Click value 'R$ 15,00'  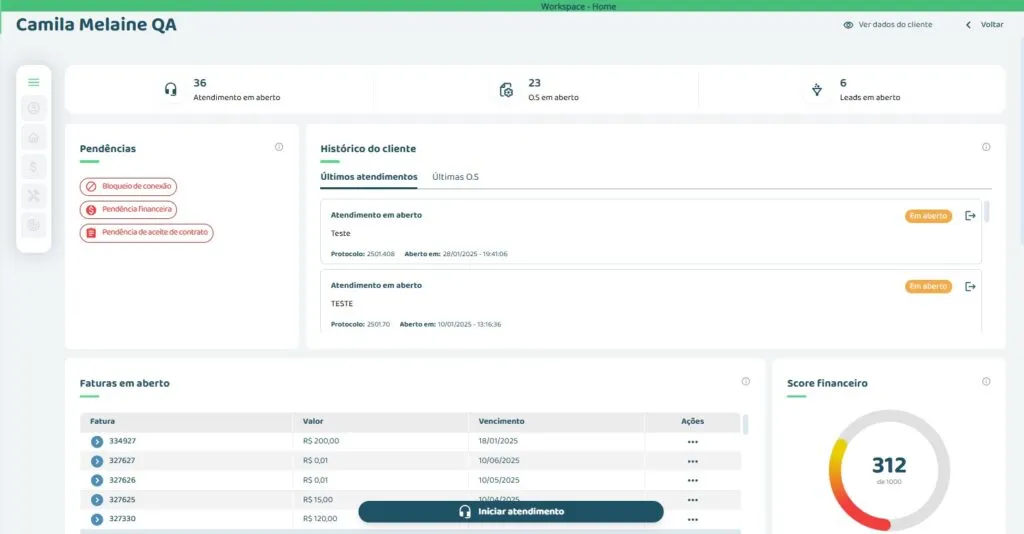point(317,499)
